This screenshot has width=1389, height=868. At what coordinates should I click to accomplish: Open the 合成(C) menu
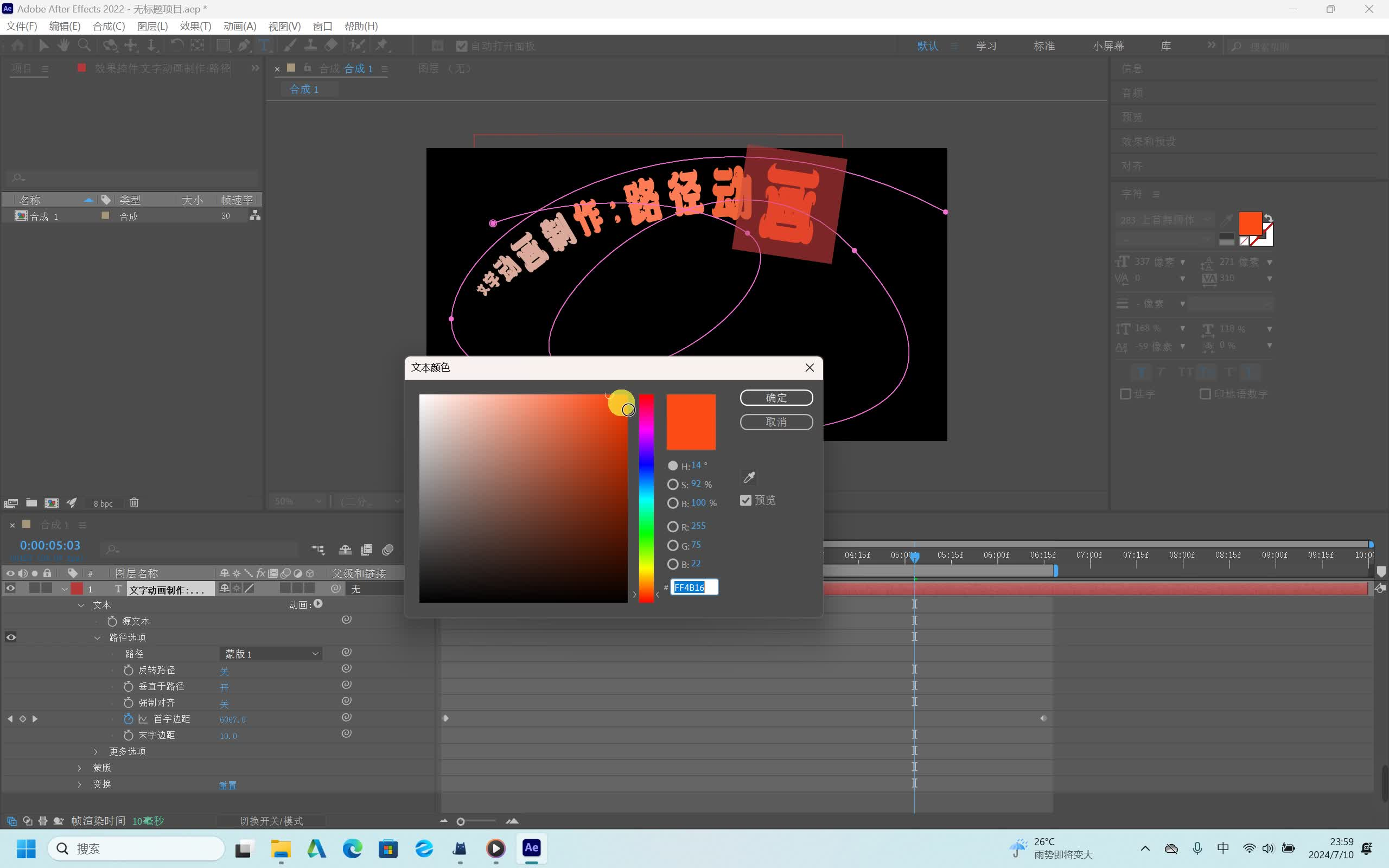pyautogui.click(x=109, y=27)
